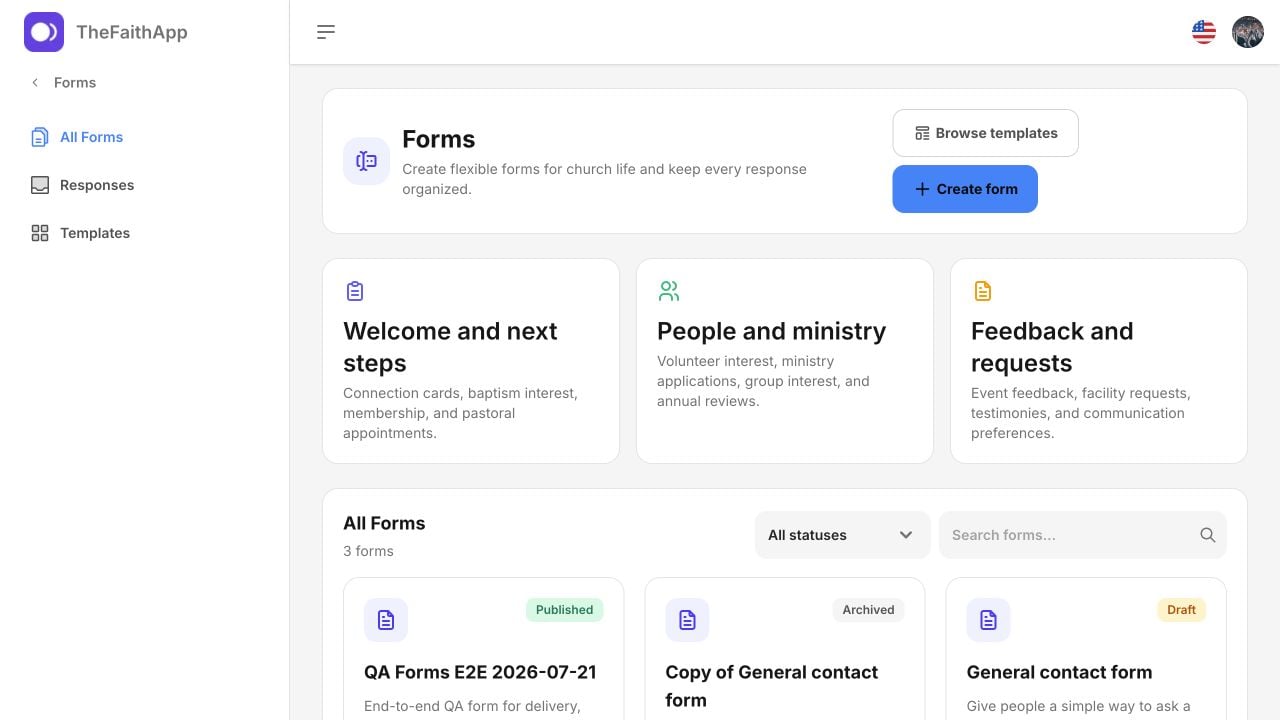
Task: Click the document icon in Feedback card
Action: [x=983, y=291]
